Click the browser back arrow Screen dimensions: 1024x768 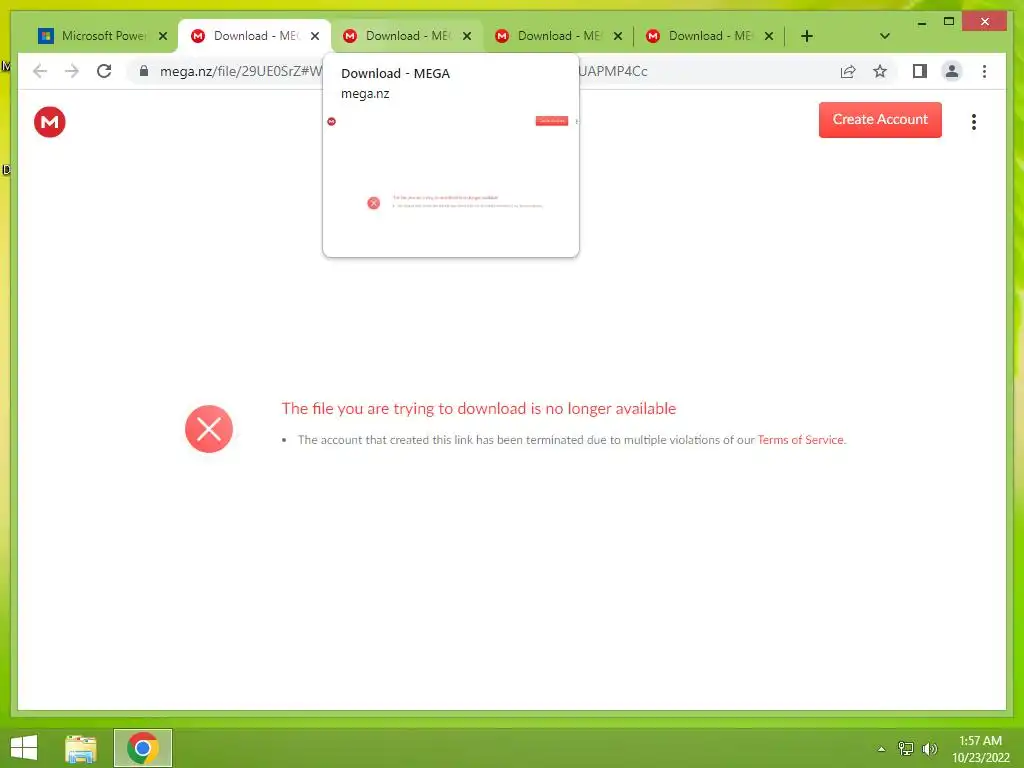40,71
